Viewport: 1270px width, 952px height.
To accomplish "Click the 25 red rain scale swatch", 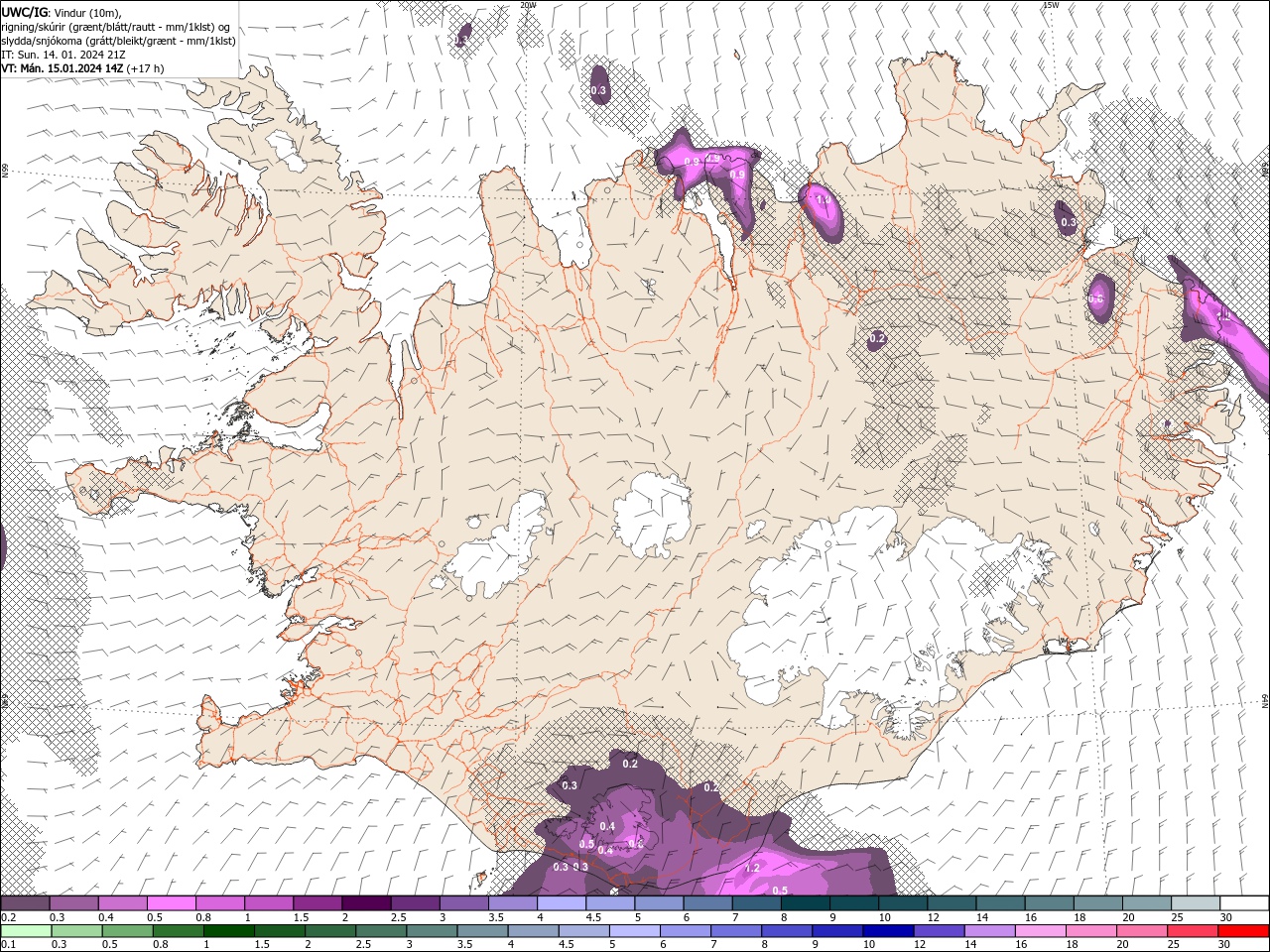I will click(1193, 931).
